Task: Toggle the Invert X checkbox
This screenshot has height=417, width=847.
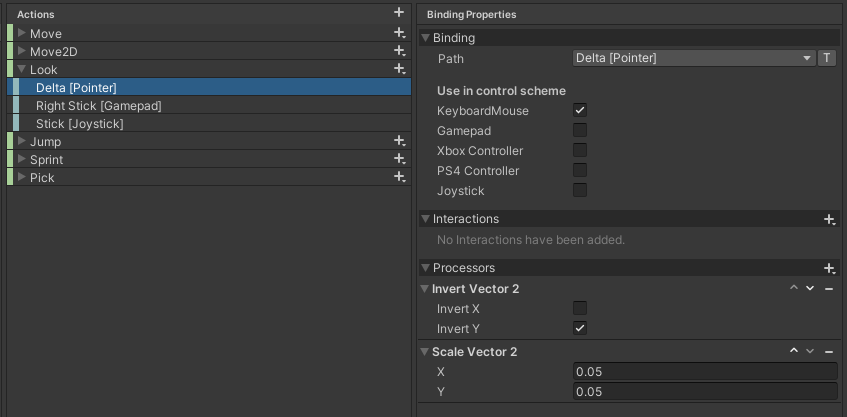Action: click(x=580, y=308)
